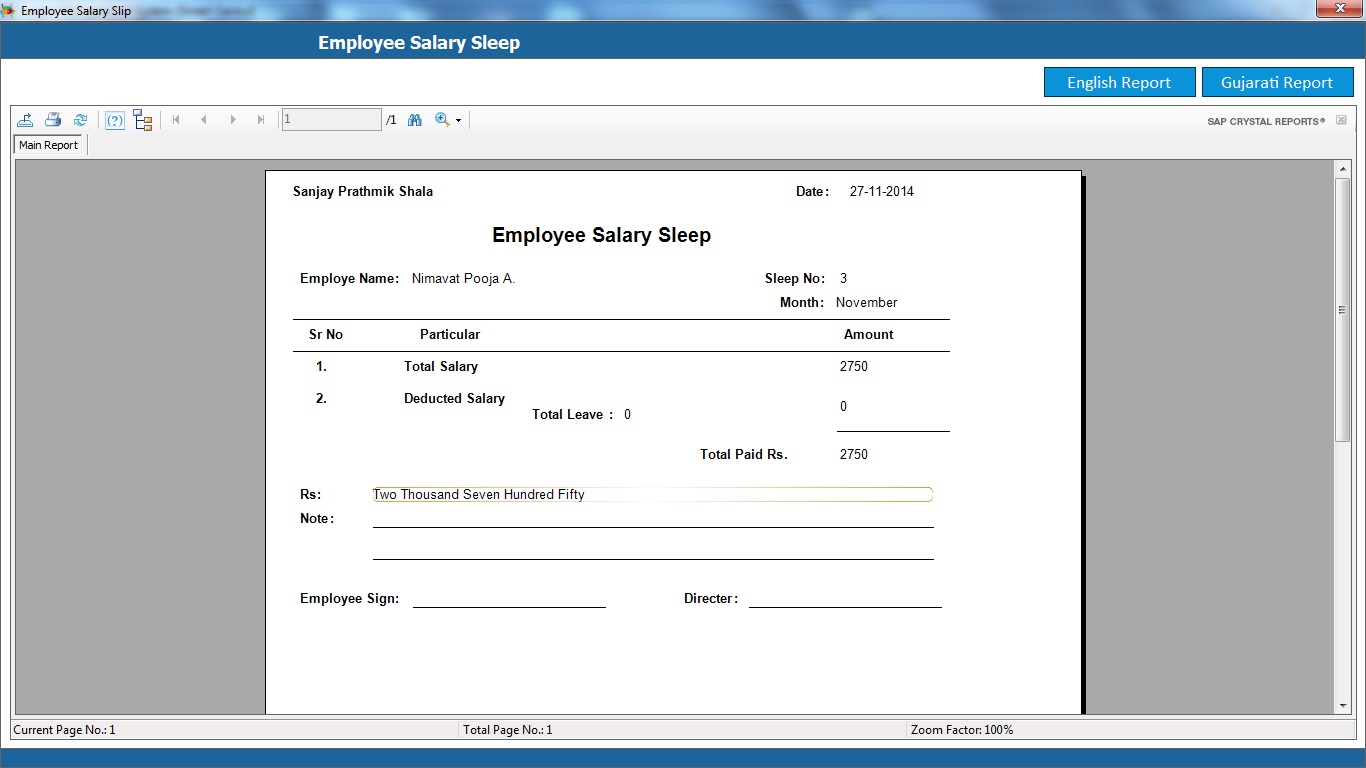The image size is (1366, 768).
Task: Click the date 27-11-2014
Action: coord(881,191)
